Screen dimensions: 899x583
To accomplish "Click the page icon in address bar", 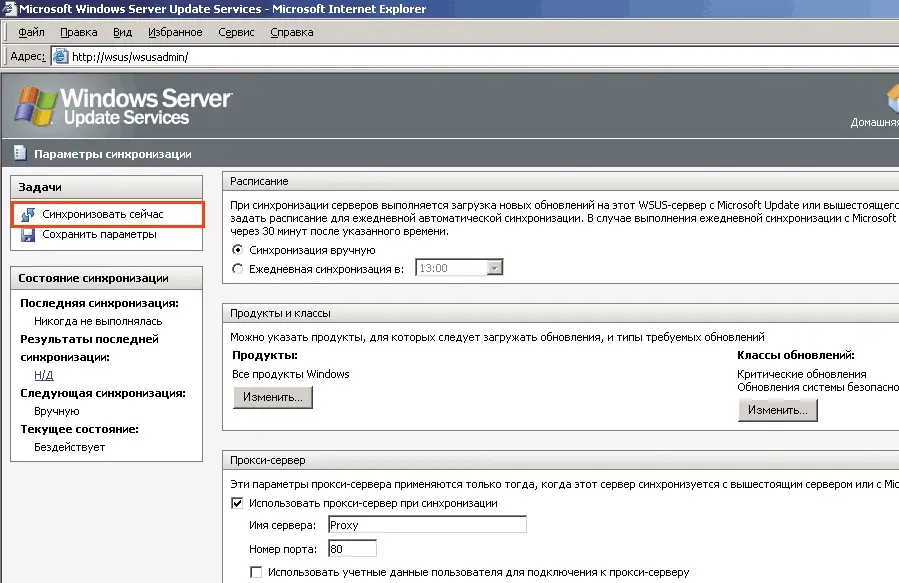I will click(60, 57).
